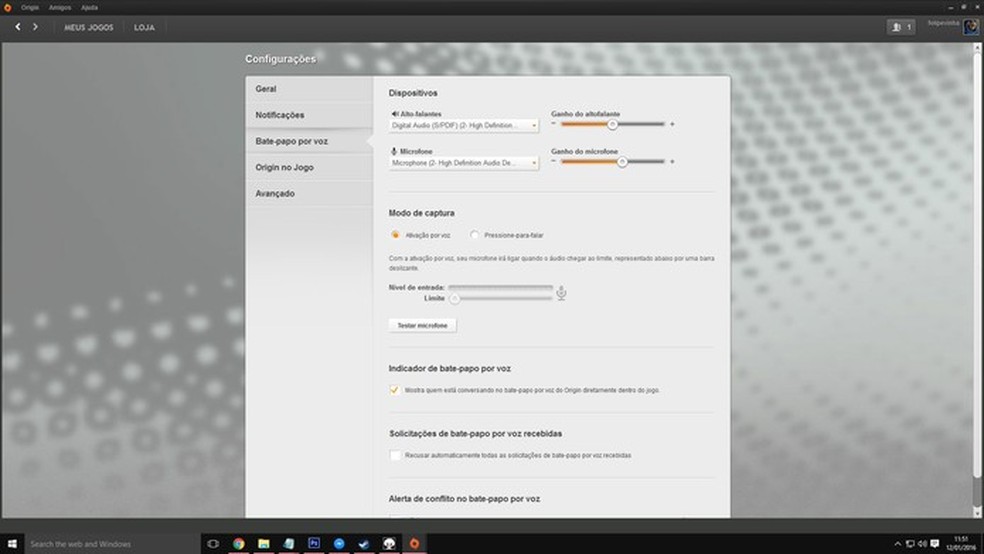Click the Testar microfone button
Image resolution: width=984 pixels, height=554 pixels.
(422, 326)
